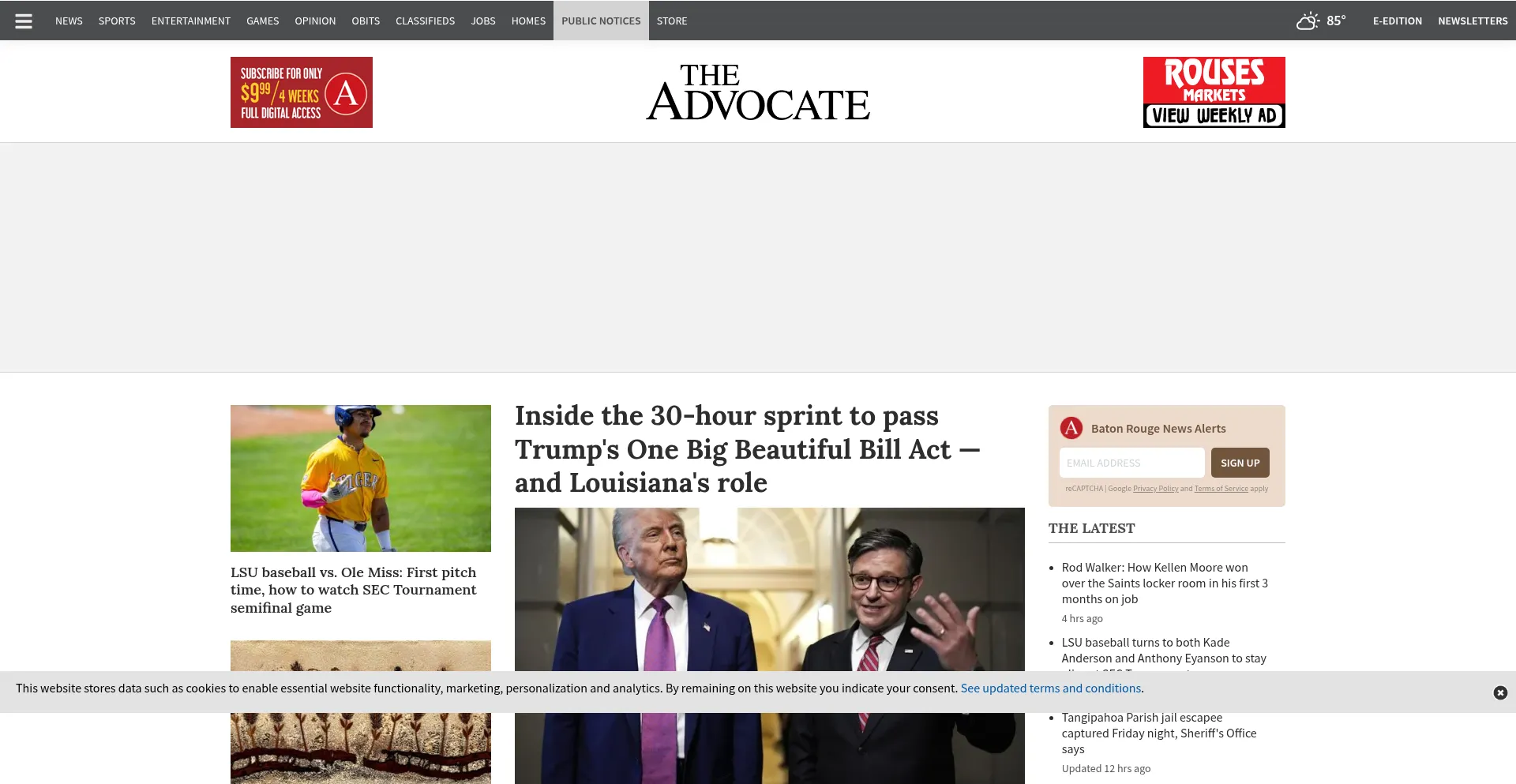
Task: Open the News section
Action: (x=69, y=21)
